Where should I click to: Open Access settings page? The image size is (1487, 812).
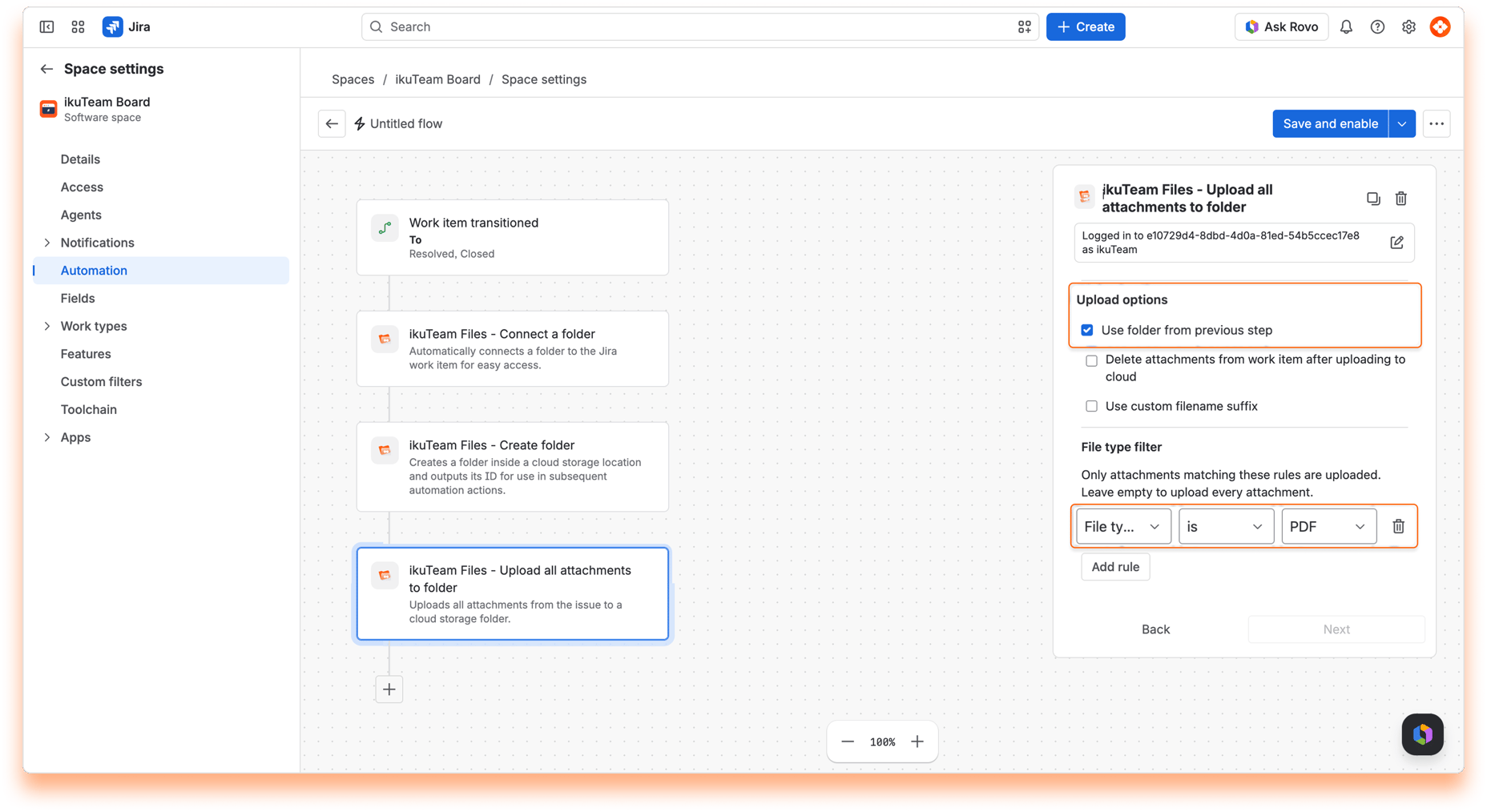pyautogui.click(x=82, y=187)
